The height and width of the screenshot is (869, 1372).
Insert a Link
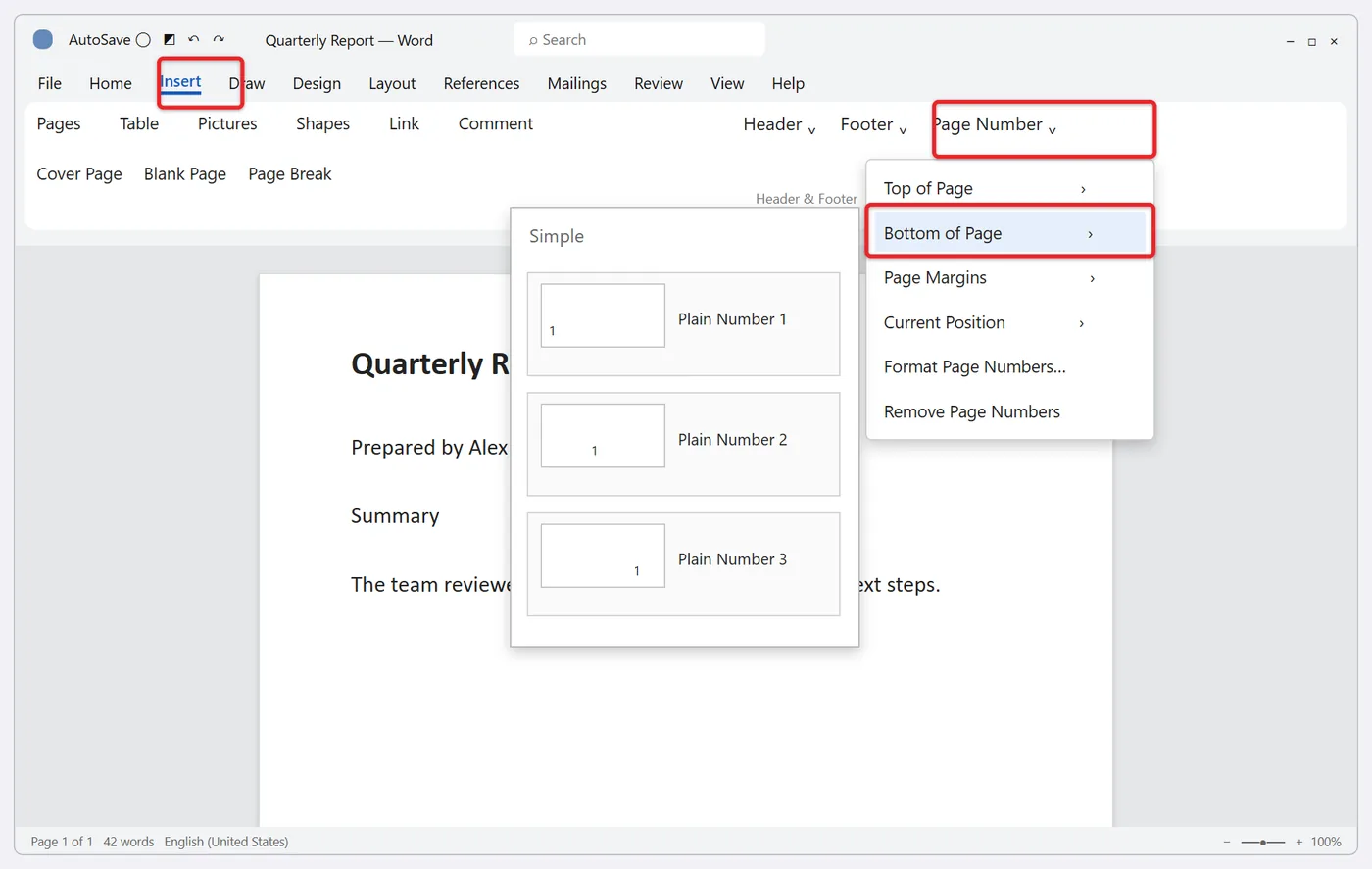404,124
